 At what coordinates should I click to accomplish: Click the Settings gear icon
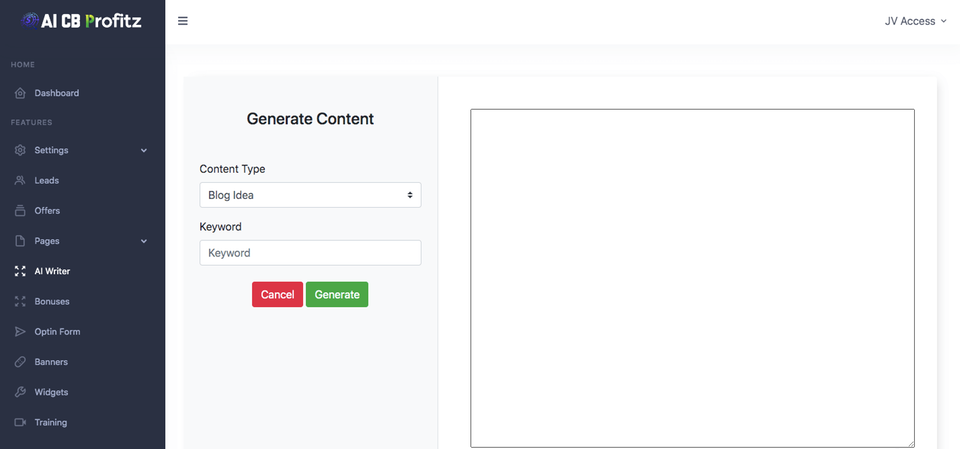pyautogui.click(x=20, y=150)
